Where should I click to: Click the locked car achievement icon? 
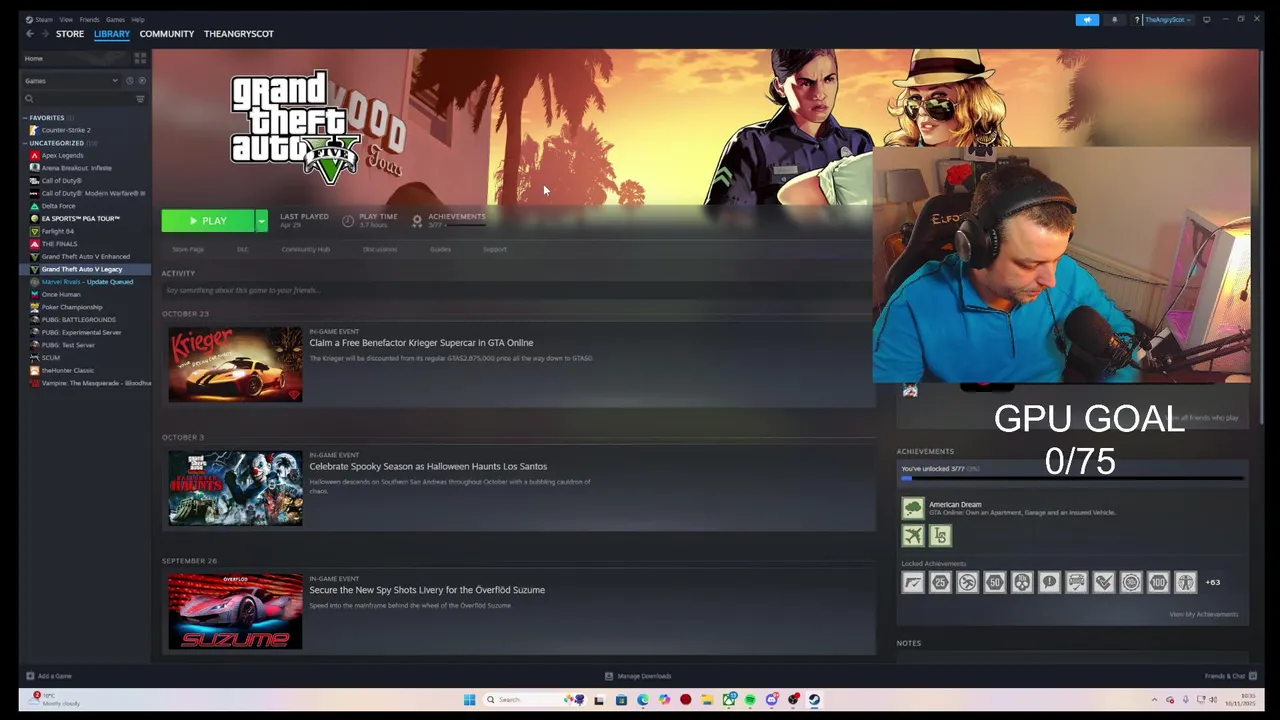[1076, 582]
